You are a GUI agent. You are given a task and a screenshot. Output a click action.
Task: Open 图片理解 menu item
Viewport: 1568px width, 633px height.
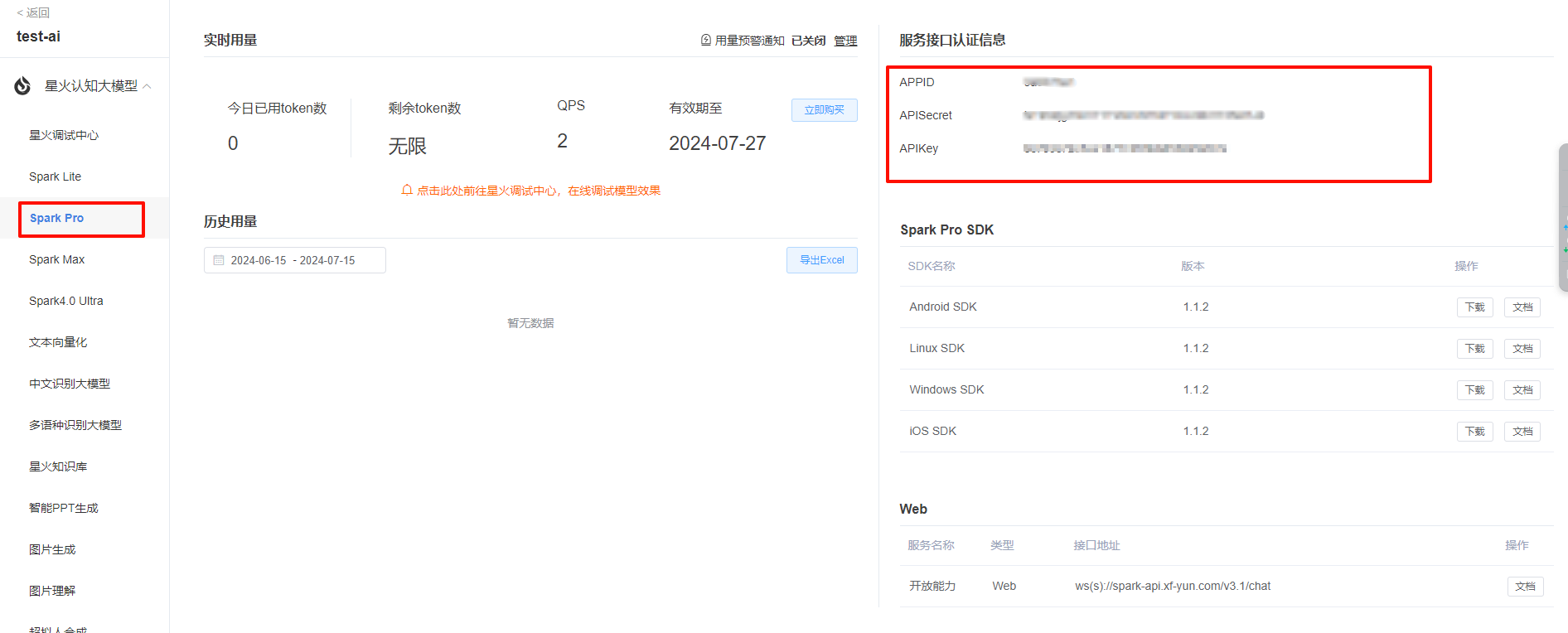(x=52, y=591)
